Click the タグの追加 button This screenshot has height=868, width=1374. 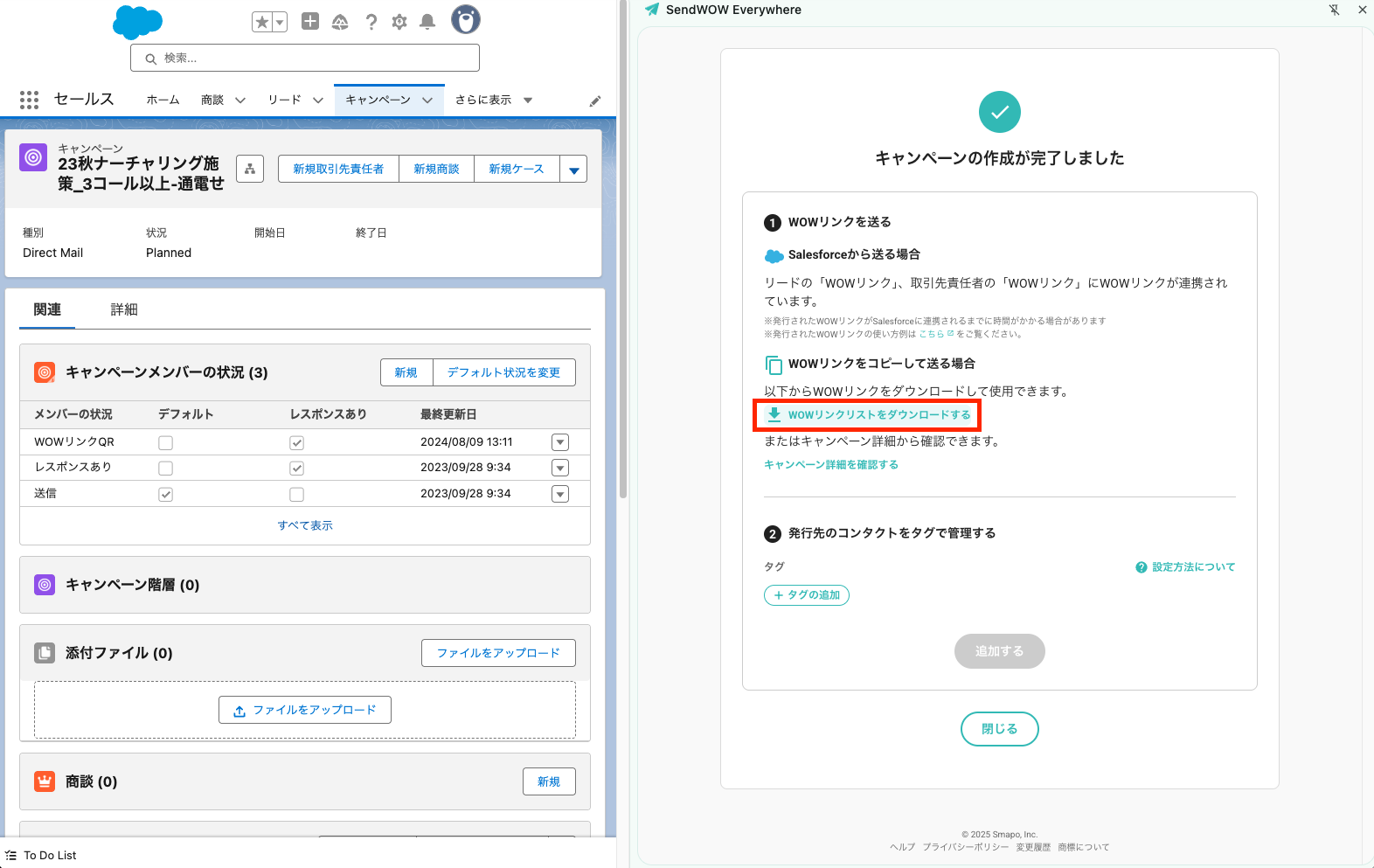pyautogui.click(x=807, y=595)
